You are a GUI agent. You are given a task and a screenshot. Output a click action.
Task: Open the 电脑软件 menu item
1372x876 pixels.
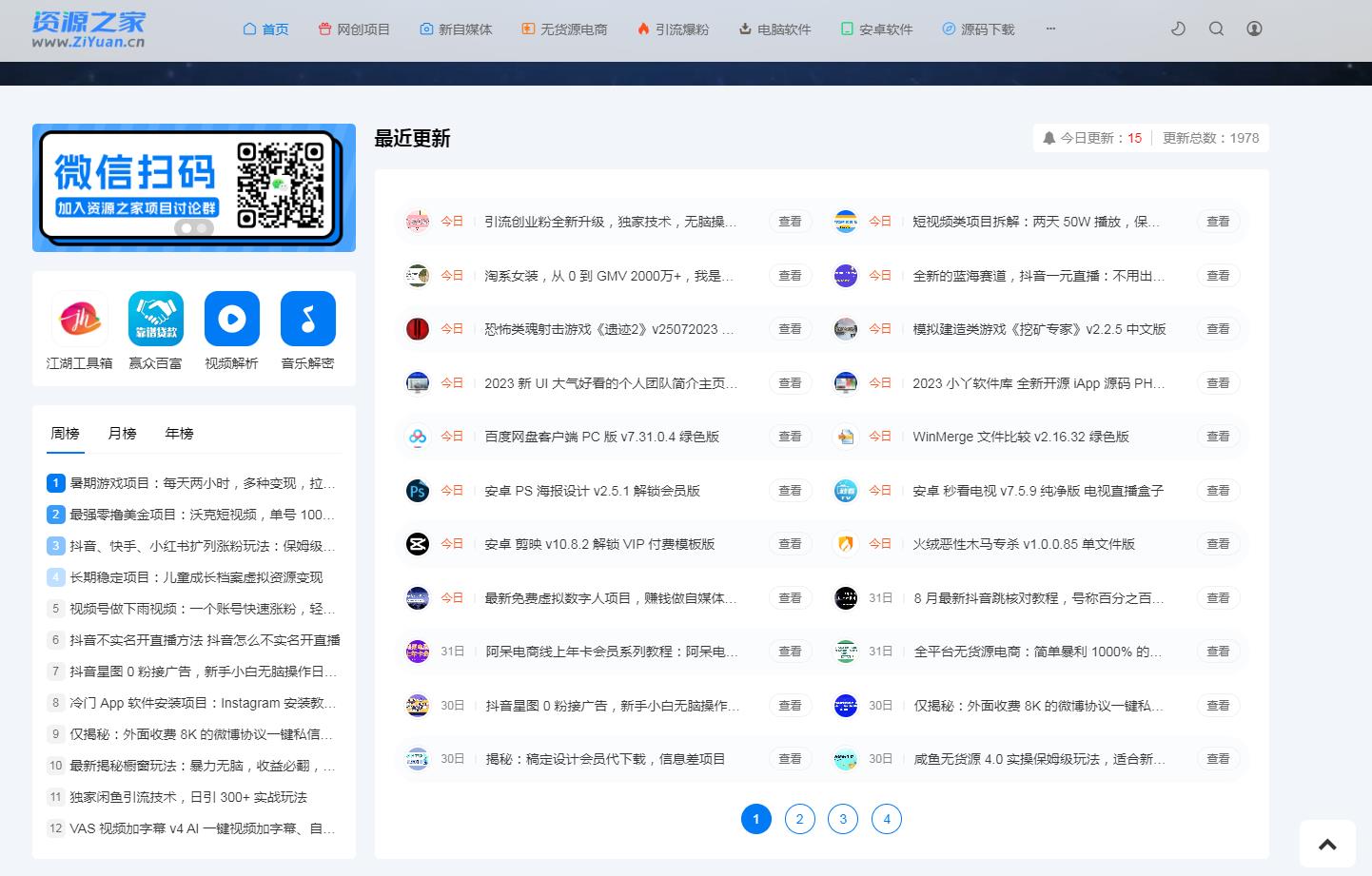click(774, 29)
